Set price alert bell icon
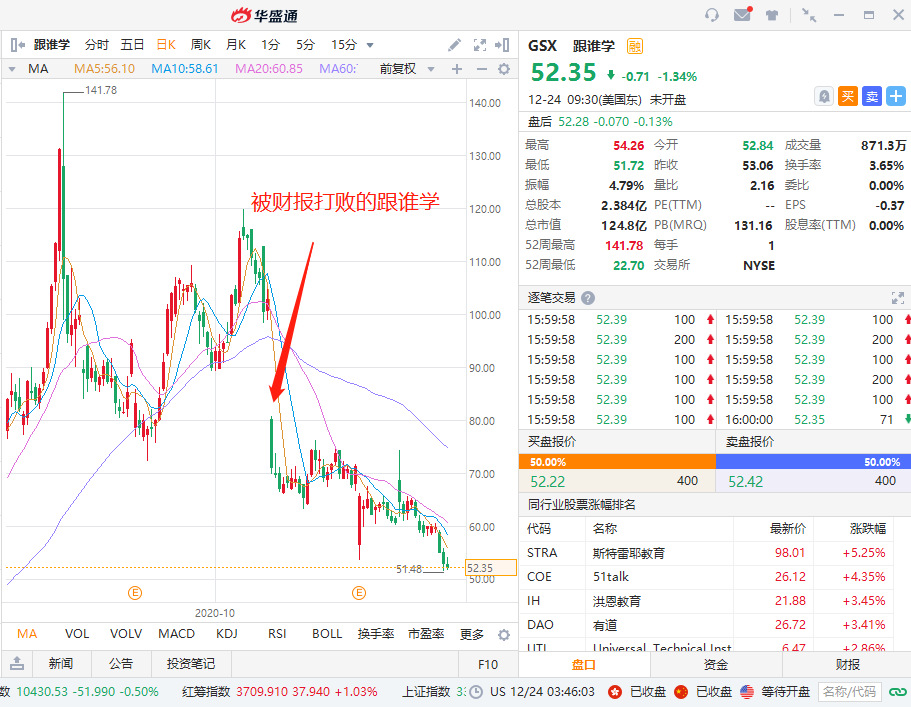The width and height of the screenshot is (911, 707). click(x=824, y=96)
